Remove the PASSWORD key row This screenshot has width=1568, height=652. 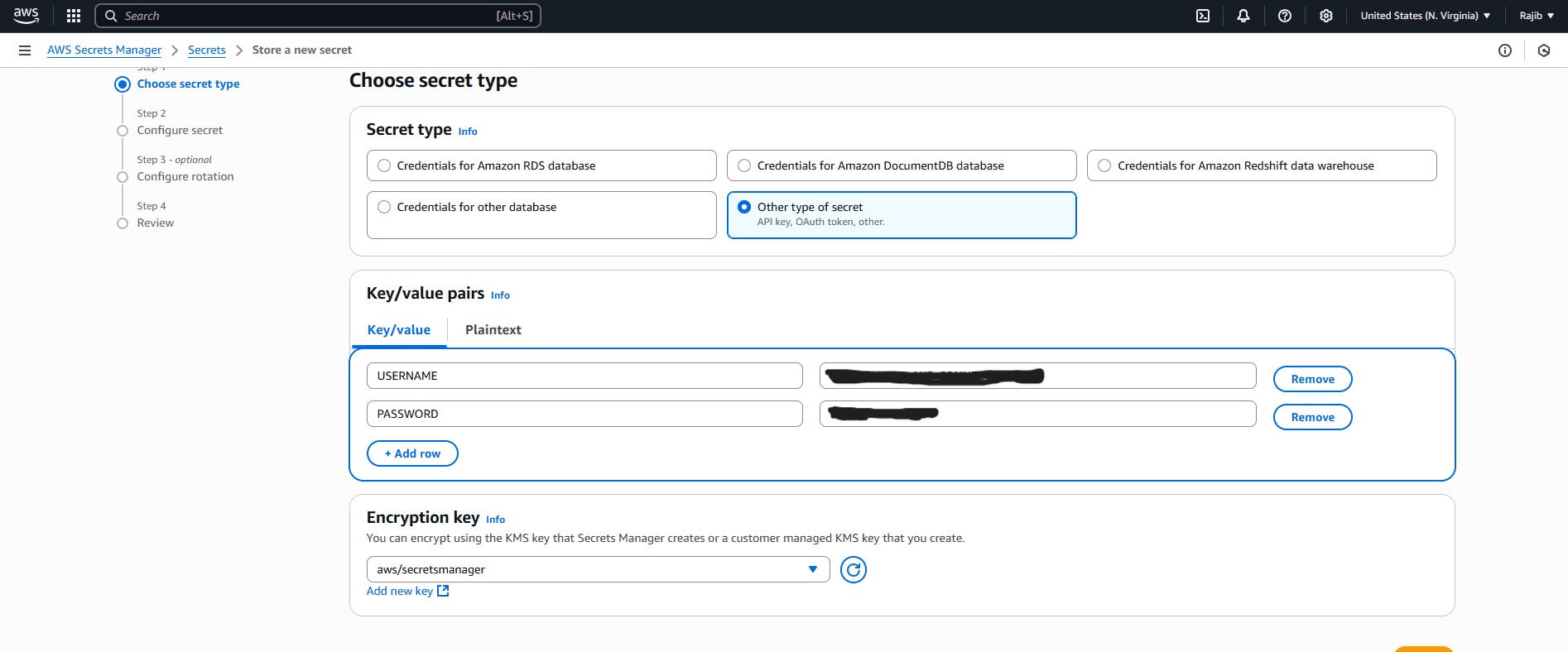point(1312,417)
